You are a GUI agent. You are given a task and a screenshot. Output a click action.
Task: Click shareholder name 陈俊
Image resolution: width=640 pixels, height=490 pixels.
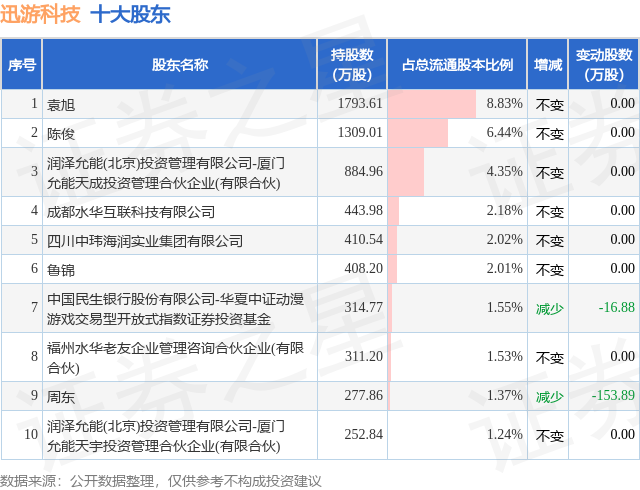[61, 134]
